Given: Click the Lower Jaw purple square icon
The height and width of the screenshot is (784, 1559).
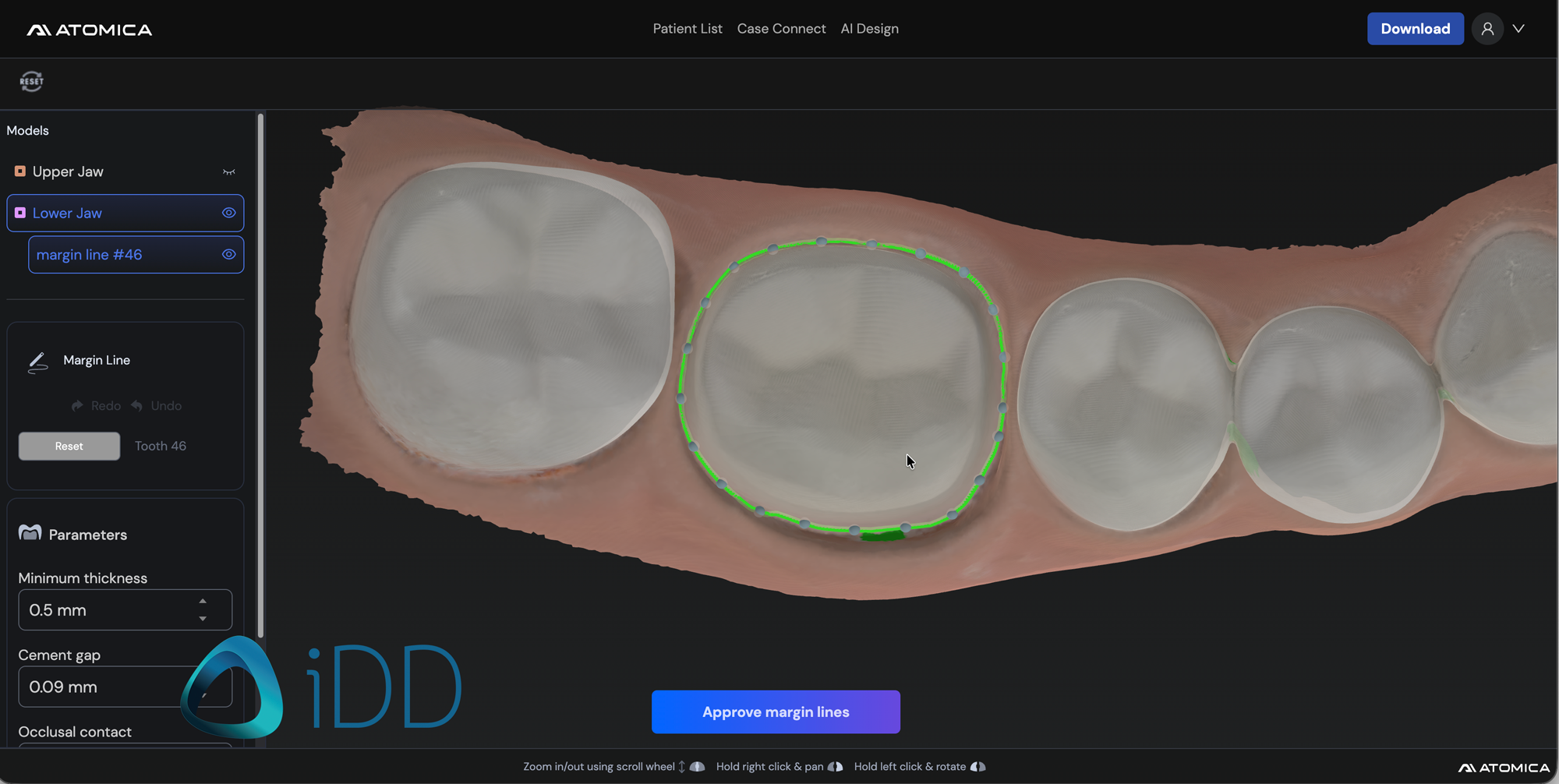Looking at the screenshot, I should pos(20,212).
